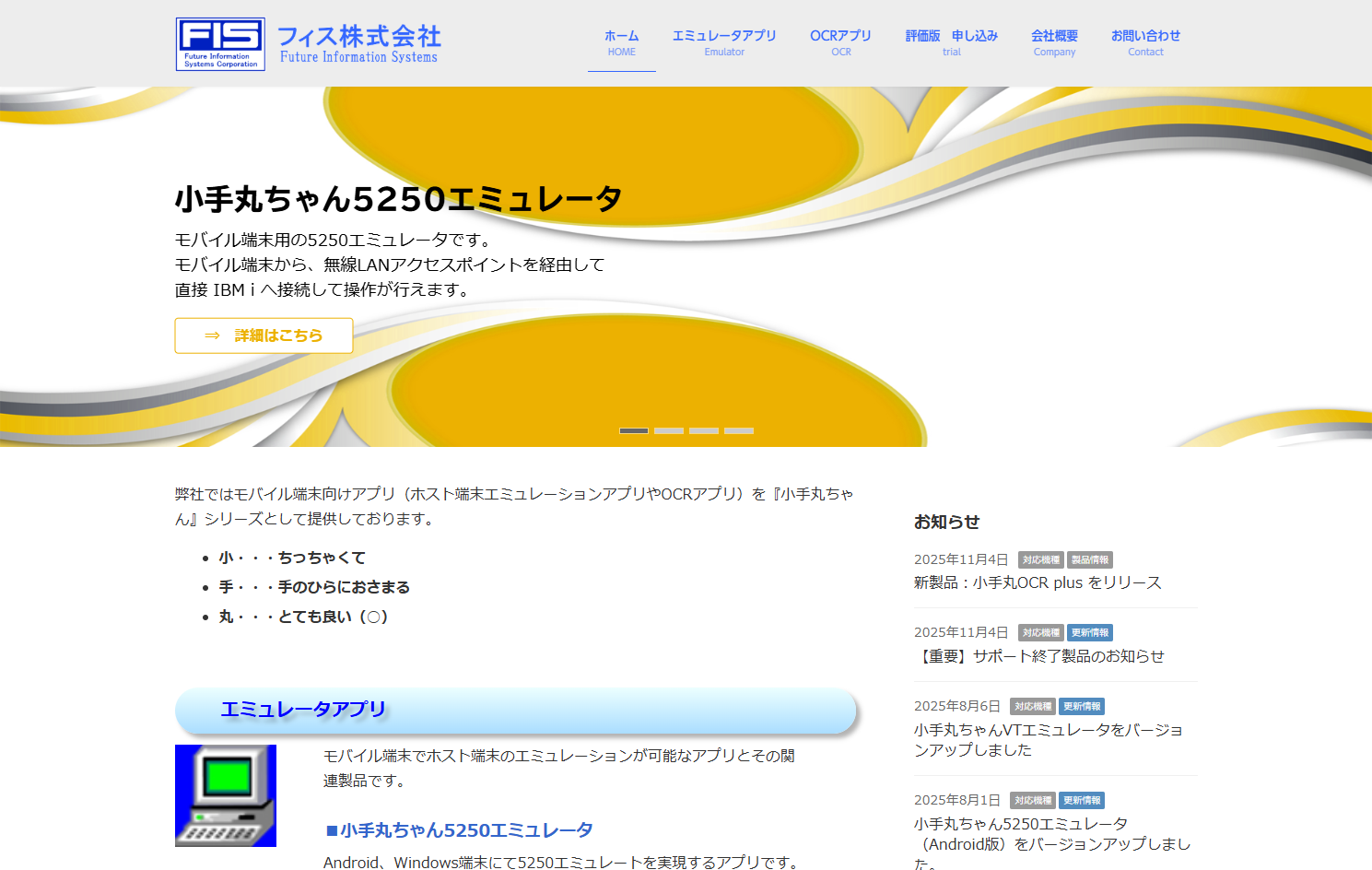Viewport: 1372px width, 870px height.
Task: Open the 新製品：小手丸OCR plus をリリース news link
Action: point(1038,582)
